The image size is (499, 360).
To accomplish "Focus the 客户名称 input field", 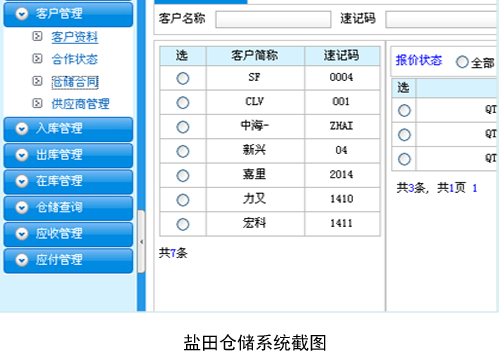I will click(x=273, y=19).
